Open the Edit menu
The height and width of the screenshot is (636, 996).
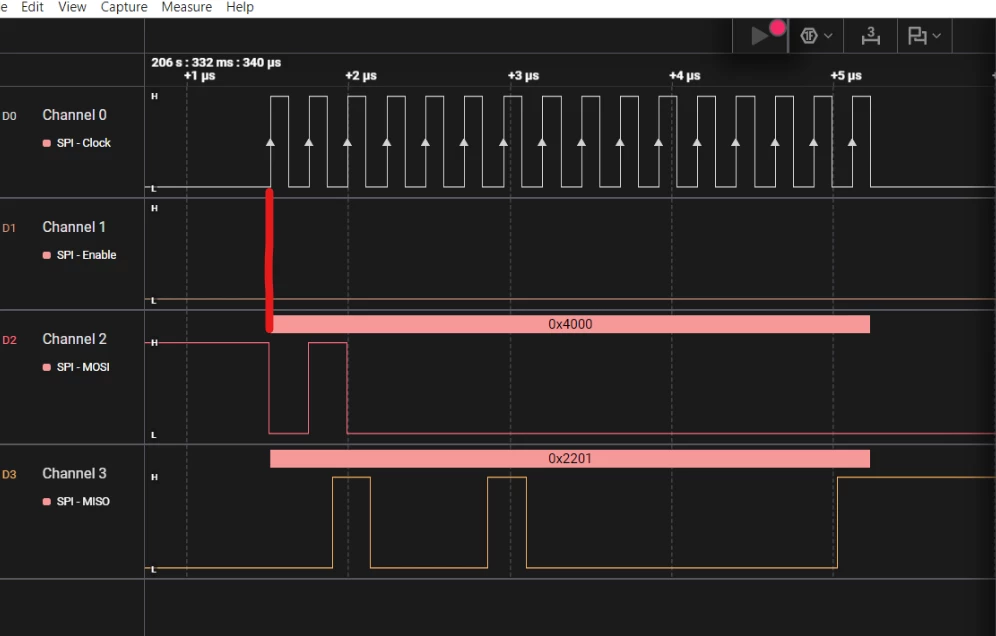pos(32,7)
